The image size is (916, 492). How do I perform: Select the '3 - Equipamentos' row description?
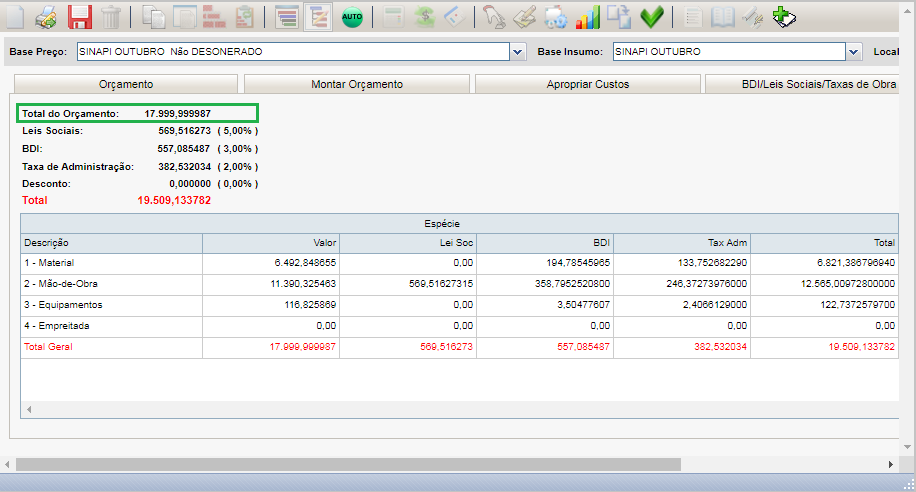click(63, 305)
